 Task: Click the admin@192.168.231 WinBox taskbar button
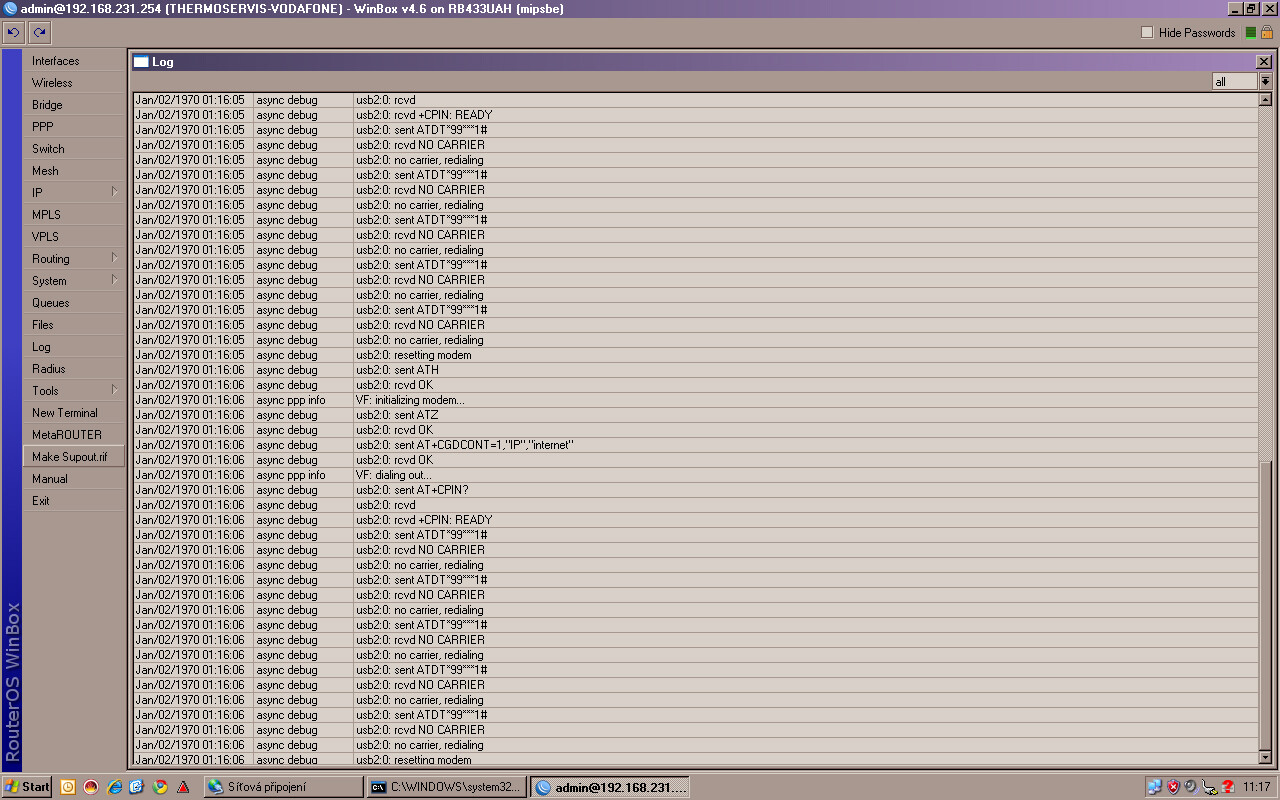(609, 787)
